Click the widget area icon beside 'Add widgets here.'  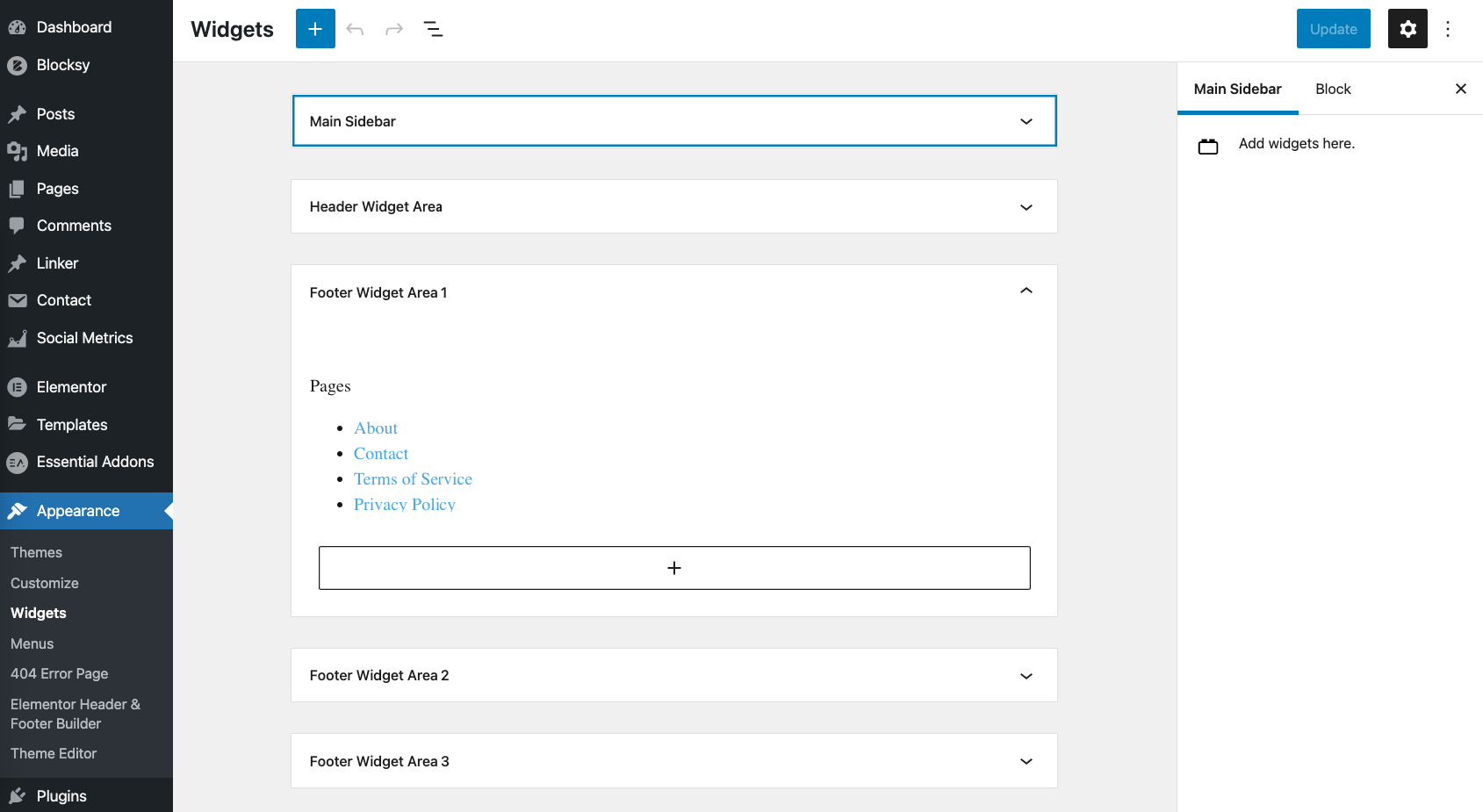pyautogui.click(x=1208, y=147)
